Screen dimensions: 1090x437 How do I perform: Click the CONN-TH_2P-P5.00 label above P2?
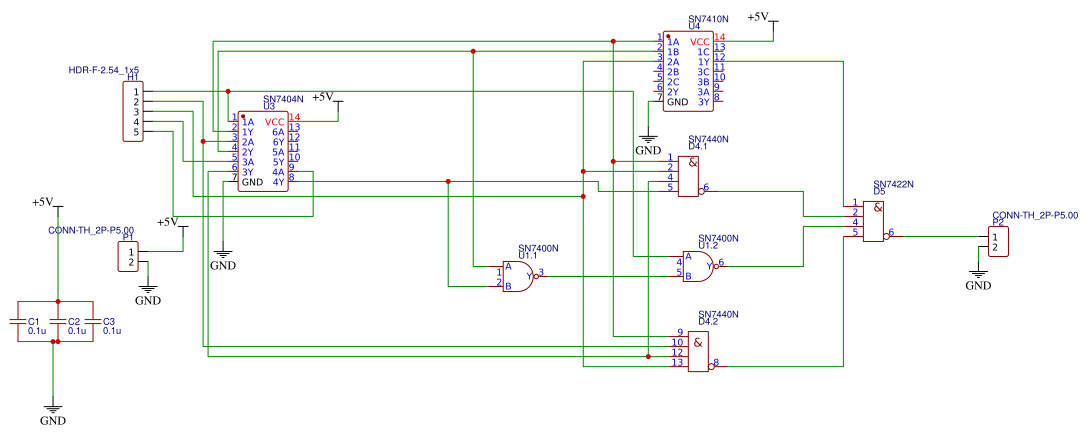click(x=1035, y=215)
